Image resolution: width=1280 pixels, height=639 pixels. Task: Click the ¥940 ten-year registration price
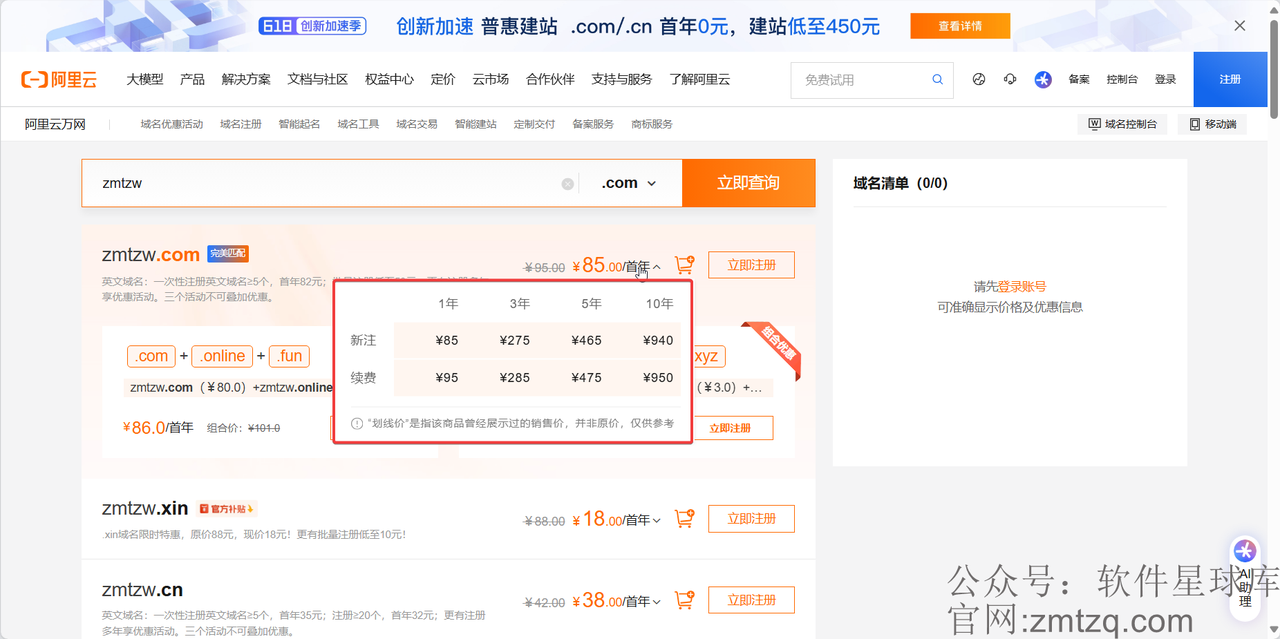(658, 341)
